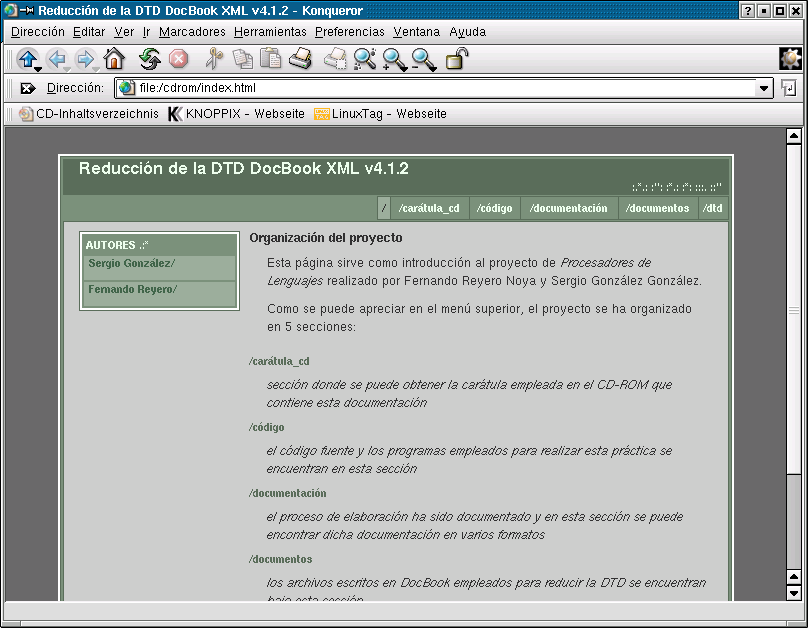Open the Sergio González/ author link
This screenshot has width=808, height=628.
pyautogui.click(x=132, y=263)
